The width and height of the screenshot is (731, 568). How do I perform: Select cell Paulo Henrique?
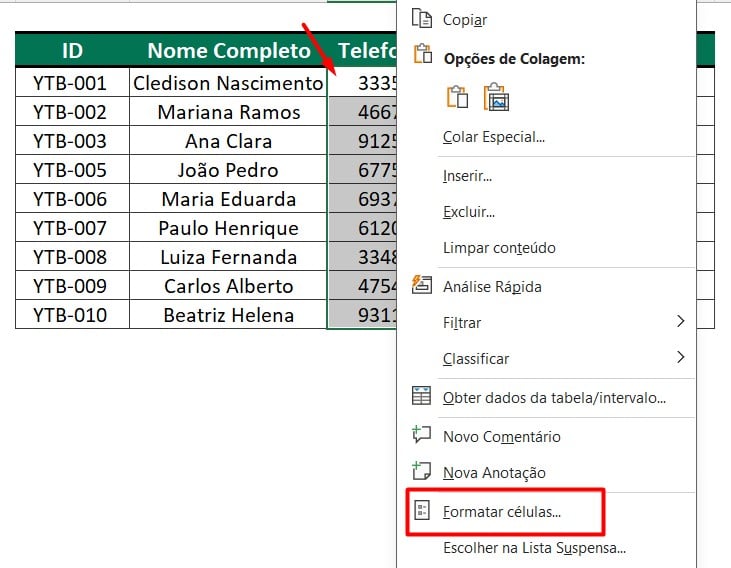[228, 227]
